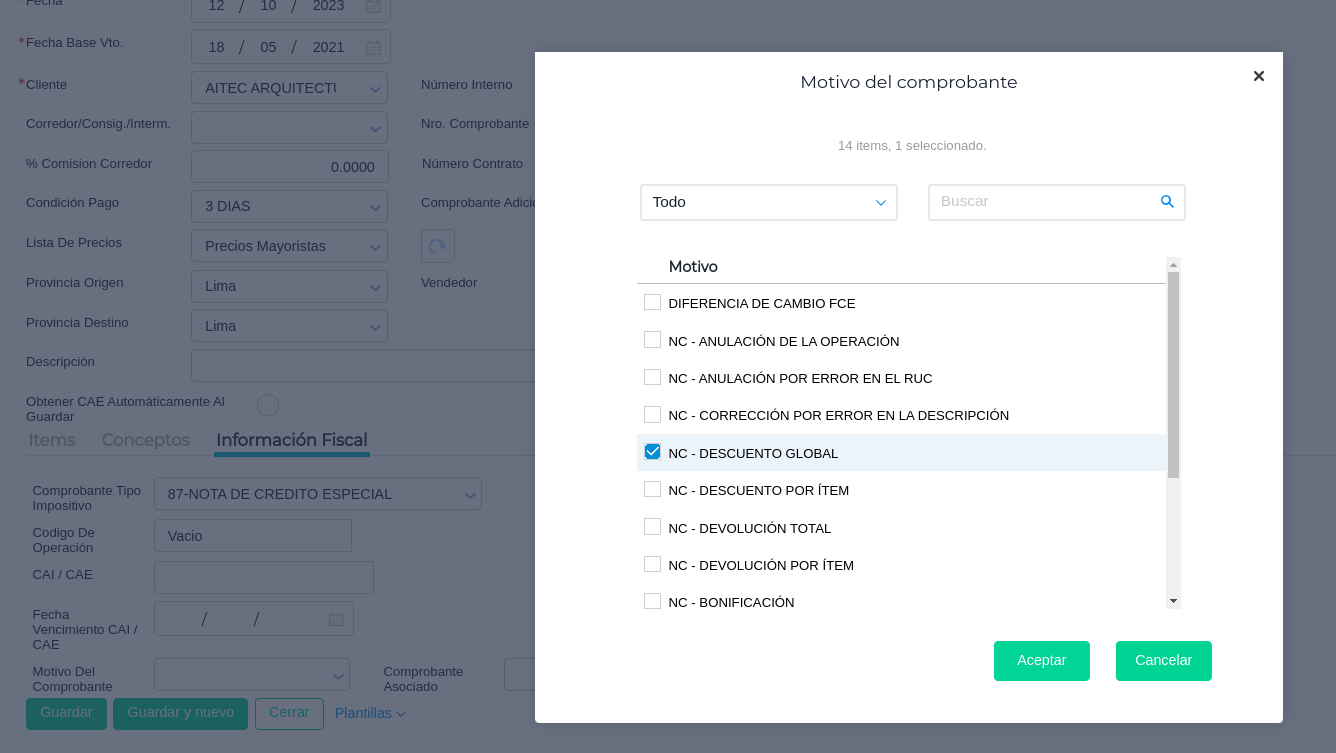
Task: Expand the Todo filter dropdown
Action: (768, 202)
